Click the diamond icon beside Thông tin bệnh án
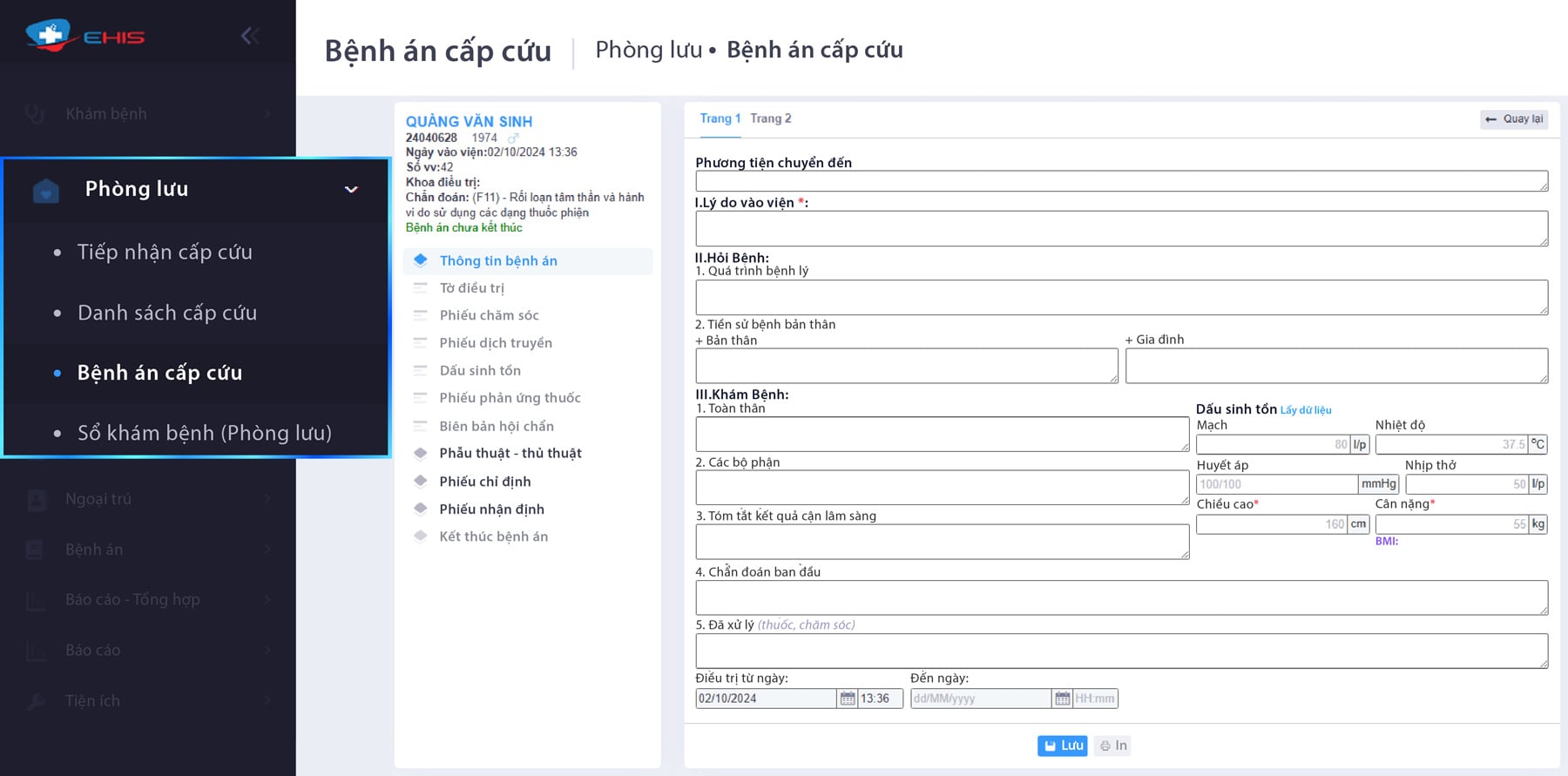 (x=421, y=260)
